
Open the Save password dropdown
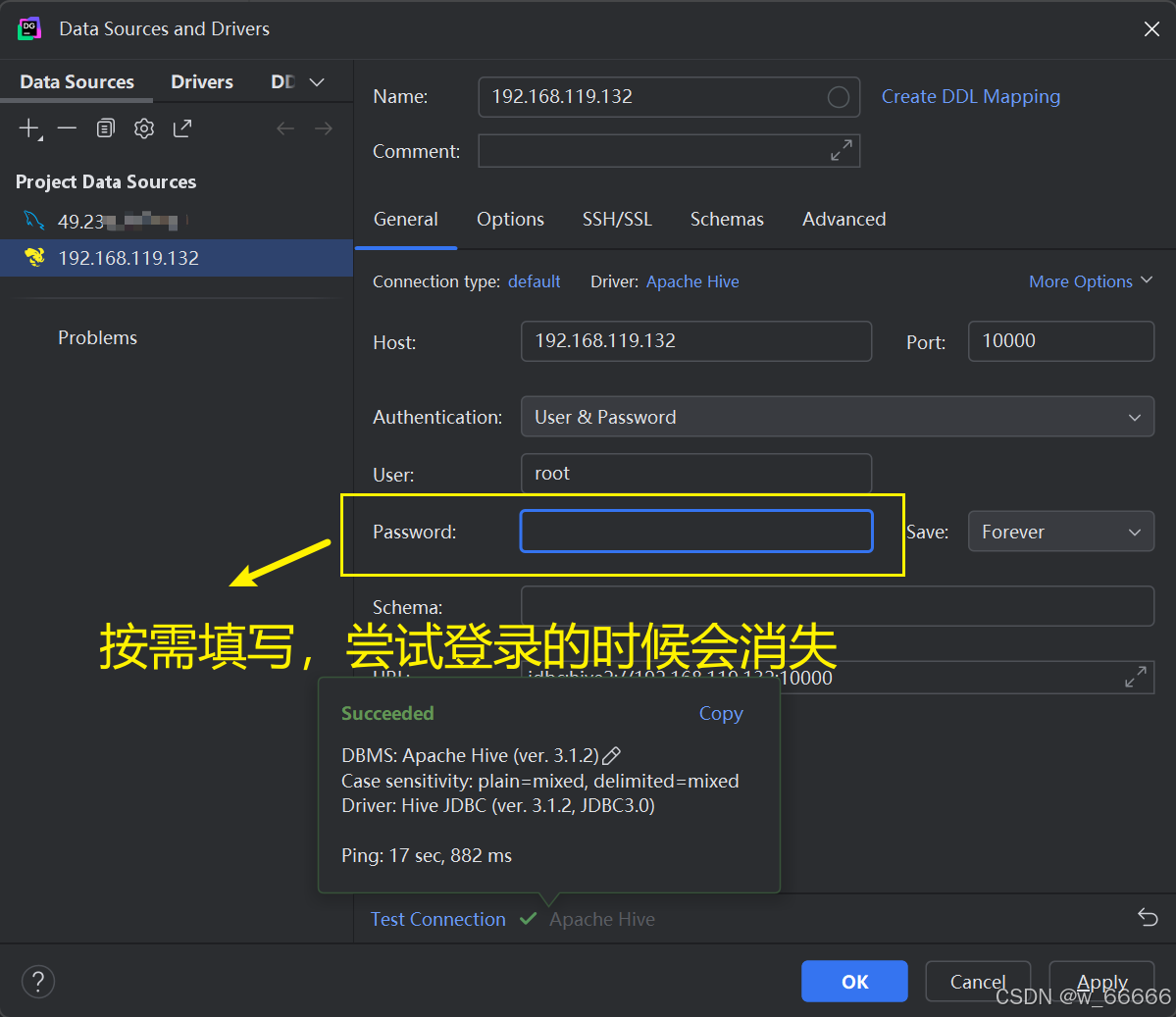(1060, 531)
